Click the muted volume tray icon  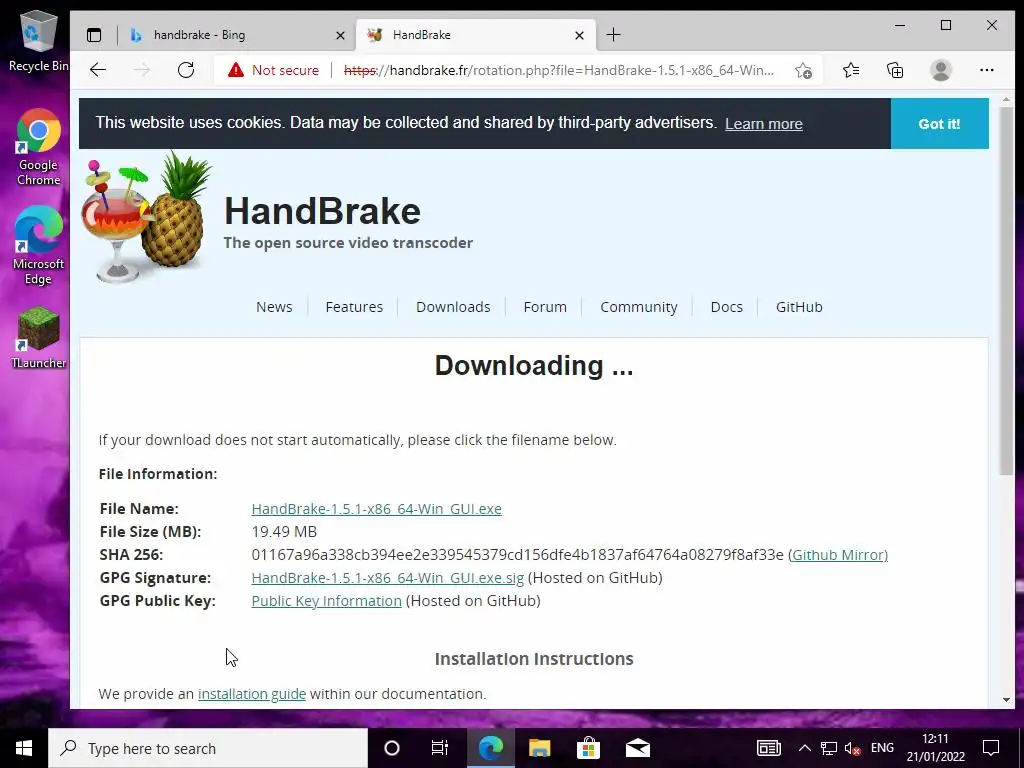[x=852, y=748]
